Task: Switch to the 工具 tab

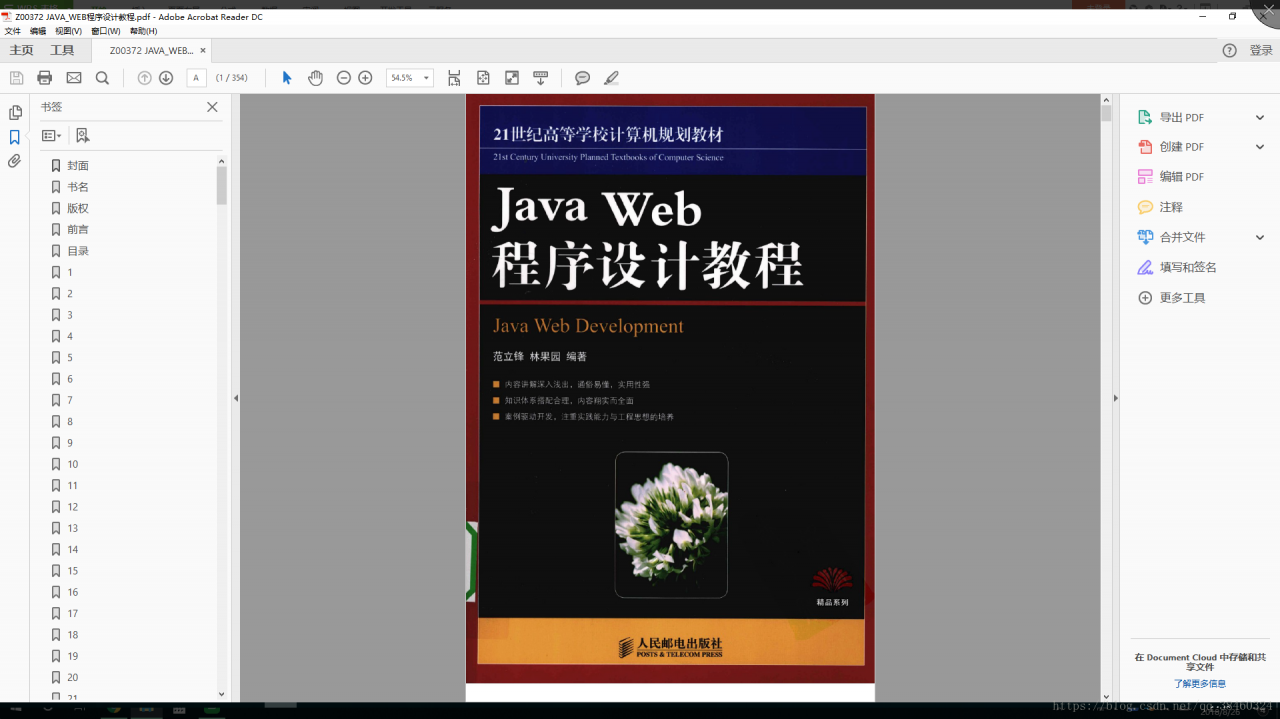Action: pos(62,50)
